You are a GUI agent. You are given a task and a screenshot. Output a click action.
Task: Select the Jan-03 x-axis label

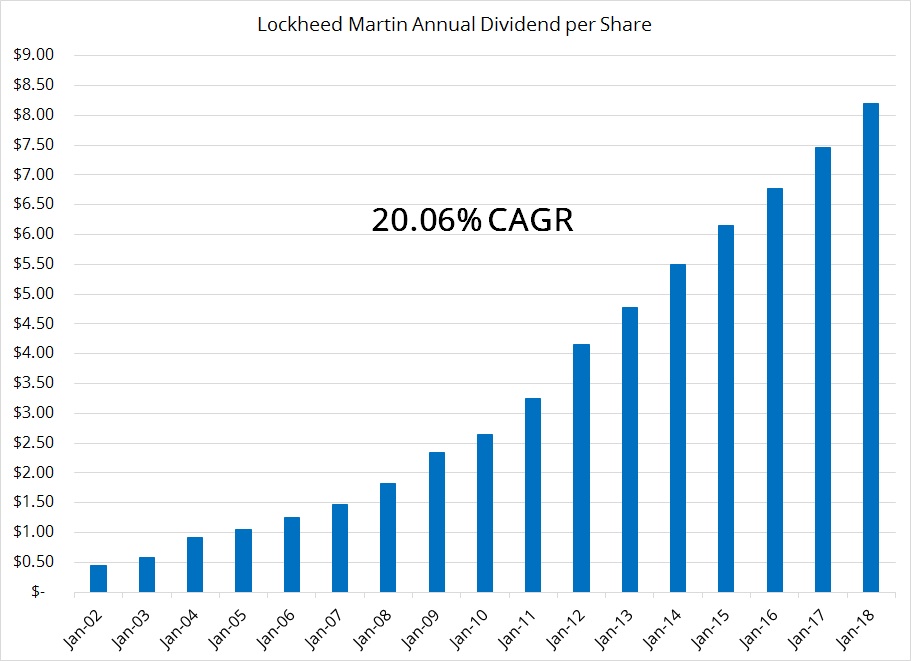131,630
